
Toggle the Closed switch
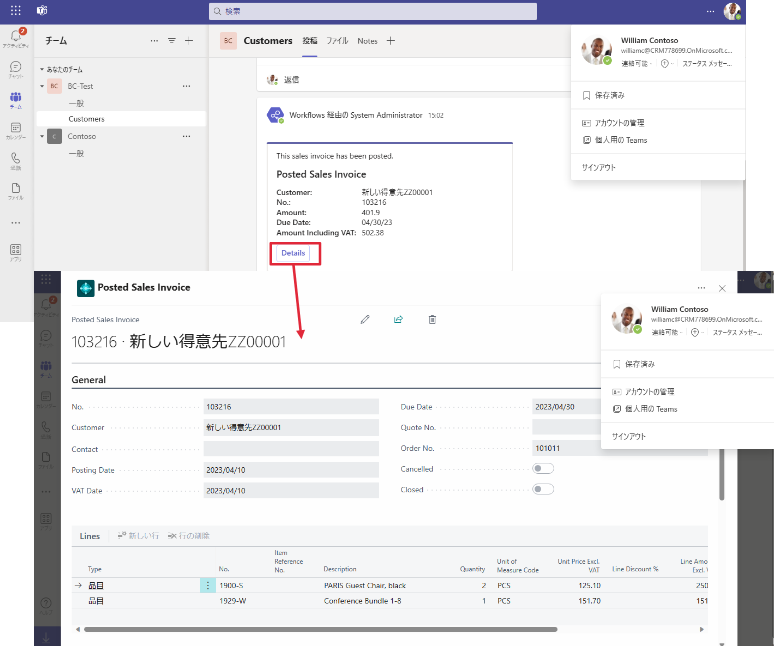click(x=543, y=489)
